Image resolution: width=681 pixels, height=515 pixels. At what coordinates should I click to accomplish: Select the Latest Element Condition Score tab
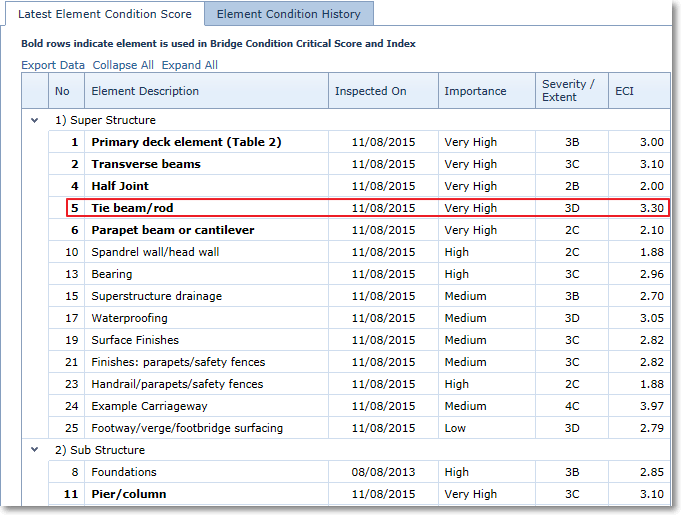coord(105,14)
